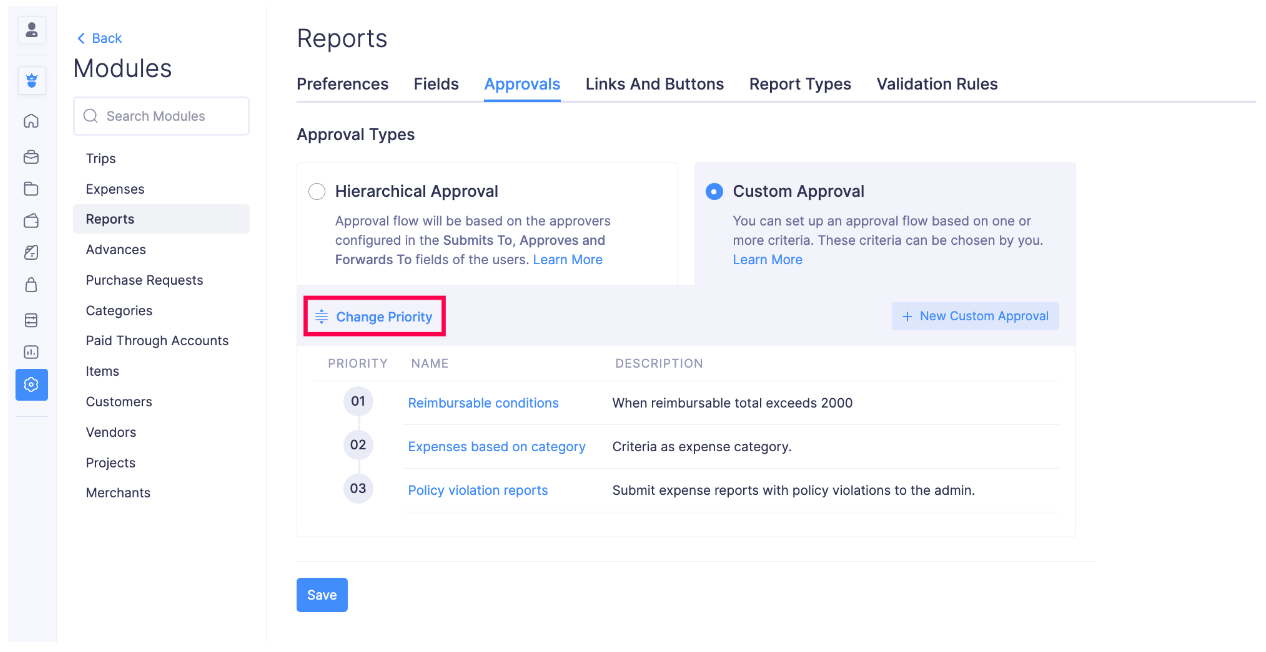Image resolution: width=1266 pixels, height=652 pixels.
Task: Switch to the Fields tab
Action: 436,84
